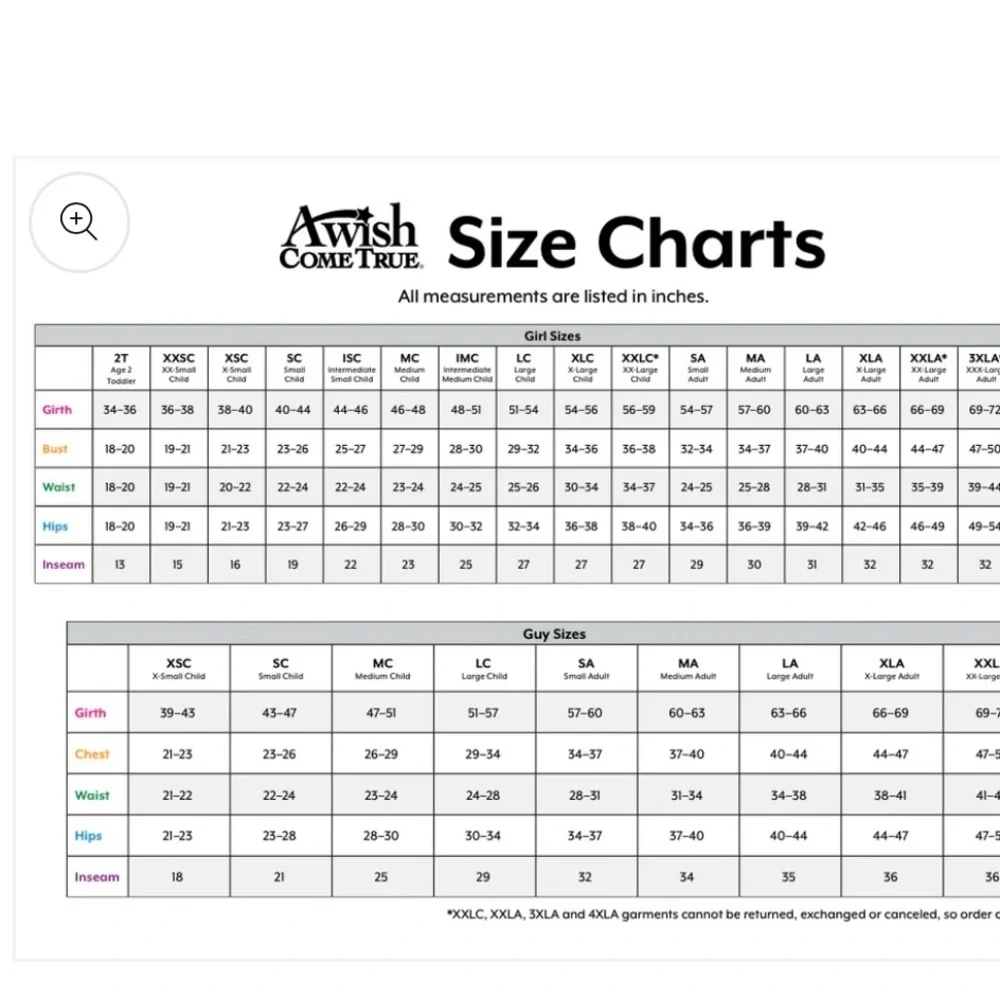Click the XXLC column in Girl Sizes
This screenshot has height=1000, width=1000.
[x=640, y=369]
